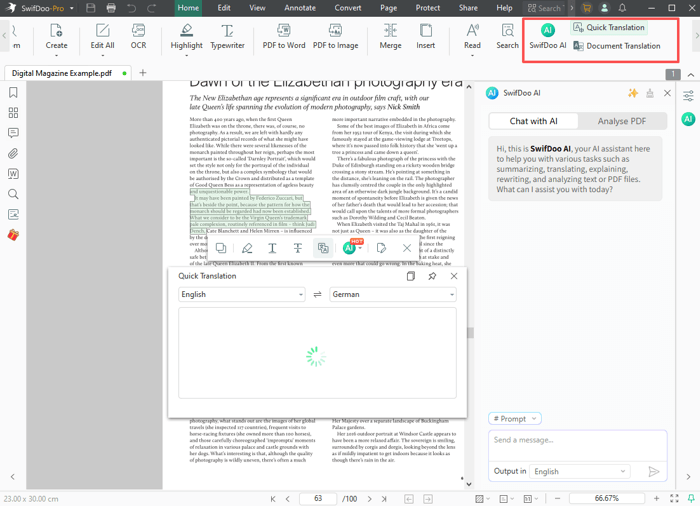The height and width of the screenshot is (508, 700).
Task: Open the sidebar search magnifier
Action: point(13,194)
